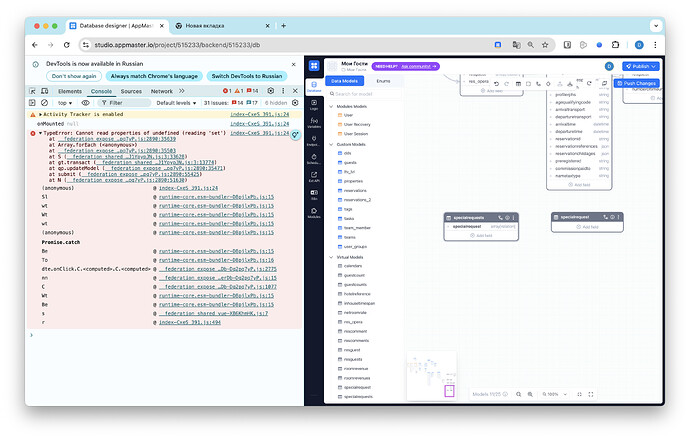Open the Publish dropdown button
The width and height of the screenshot is (690, 438).
coord(641,66)
